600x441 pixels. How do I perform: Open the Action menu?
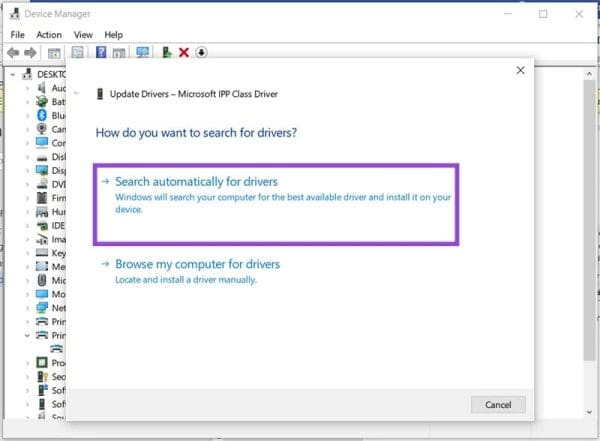49,34
